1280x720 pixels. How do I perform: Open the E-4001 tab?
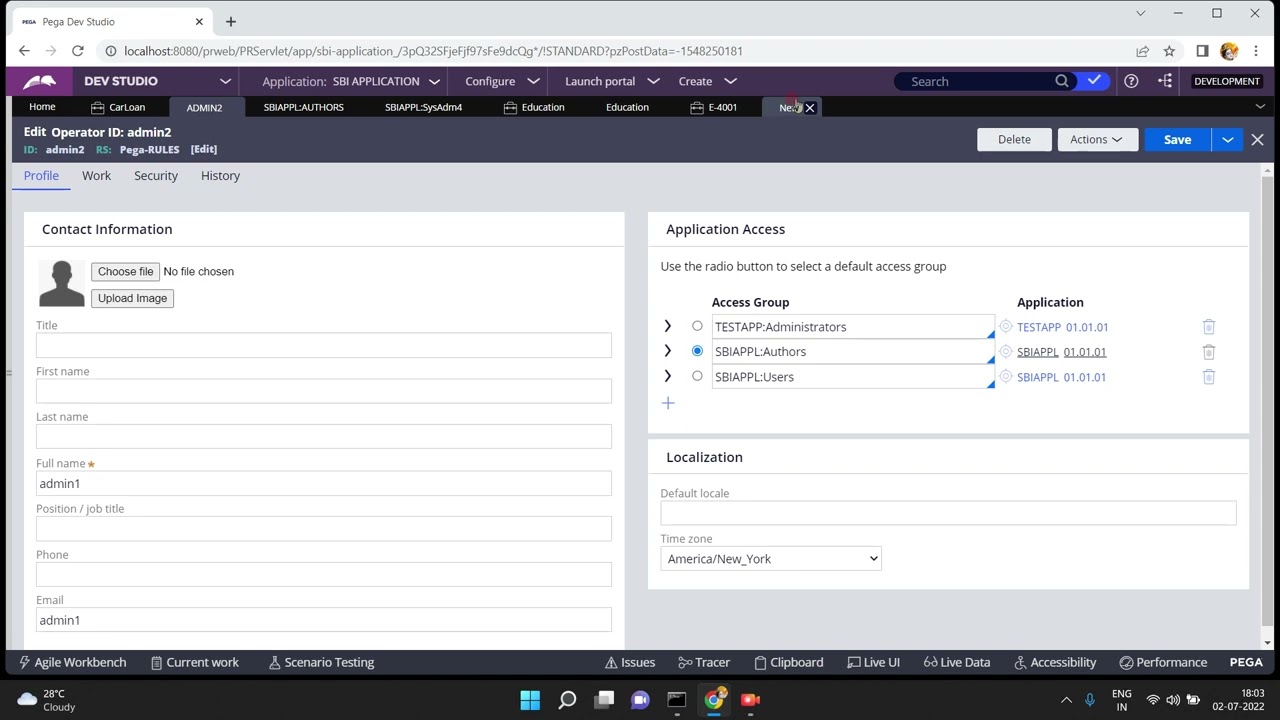coord(714,107)
